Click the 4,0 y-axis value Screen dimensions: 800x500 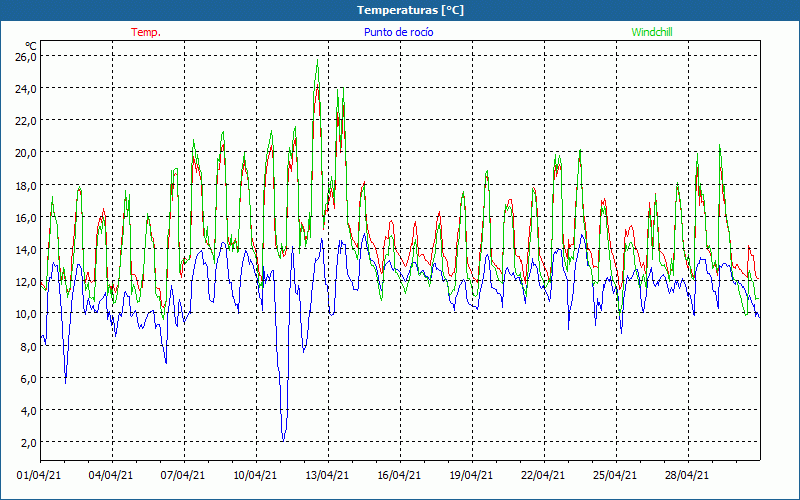pos(29,411)
